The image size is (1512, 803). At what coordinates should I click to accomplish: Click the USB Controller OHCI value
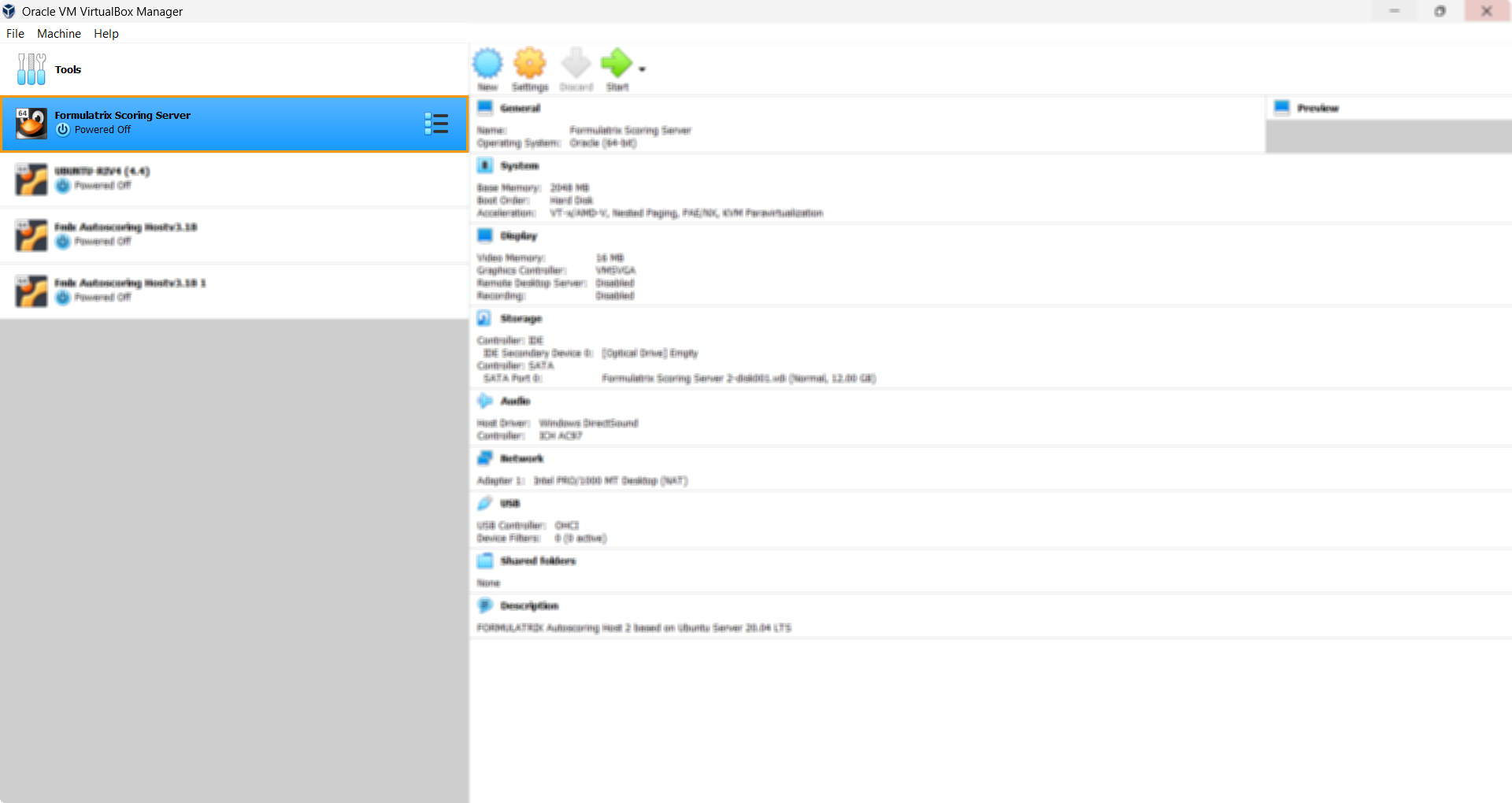click(x=567, y=526)
